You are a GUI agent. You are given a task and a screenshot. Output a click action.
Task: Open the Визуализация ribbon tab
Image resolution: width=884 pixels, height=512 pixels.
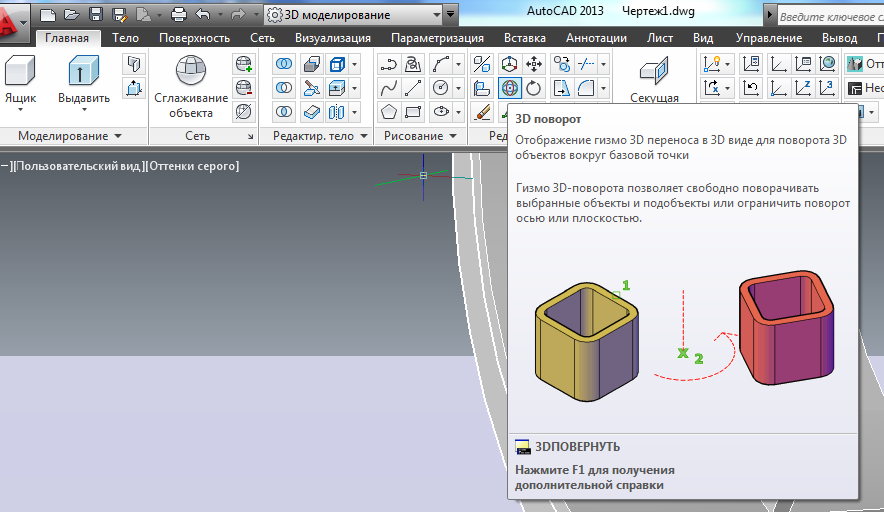tap(333, 38)
